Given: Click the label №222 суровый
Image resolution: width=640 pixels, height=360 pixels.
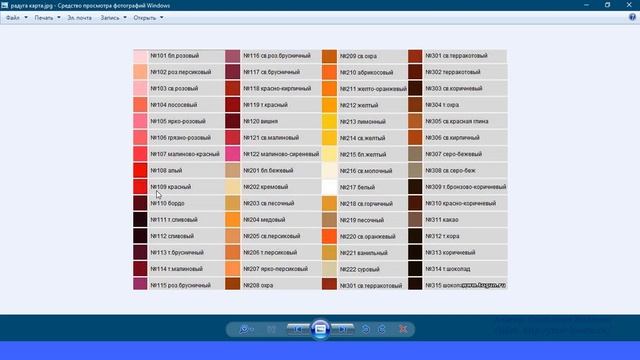Looking at the screenshot, I should coord(360,269).
